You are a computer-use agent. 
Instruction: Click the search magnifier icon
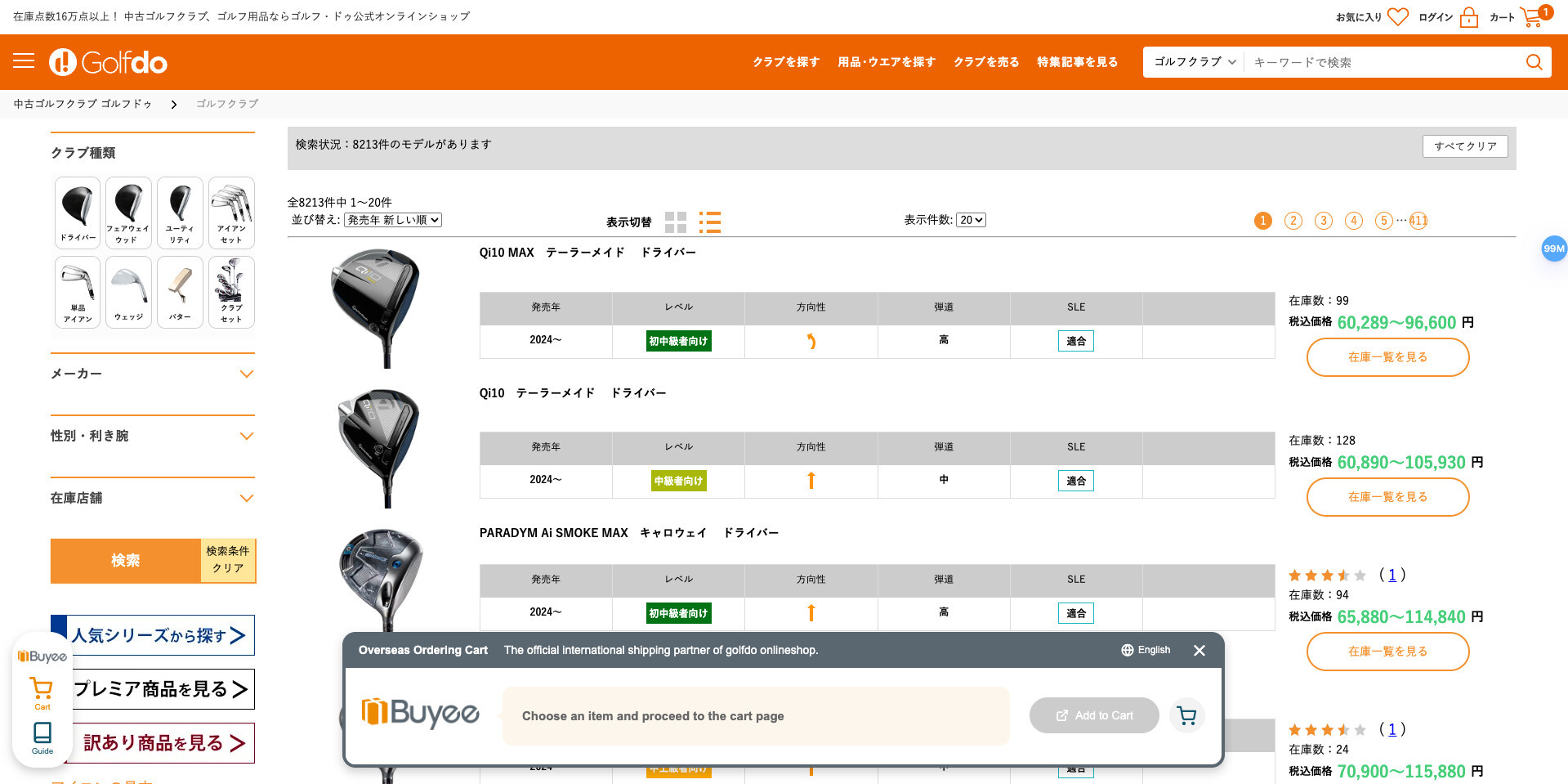coord(1534,62)
